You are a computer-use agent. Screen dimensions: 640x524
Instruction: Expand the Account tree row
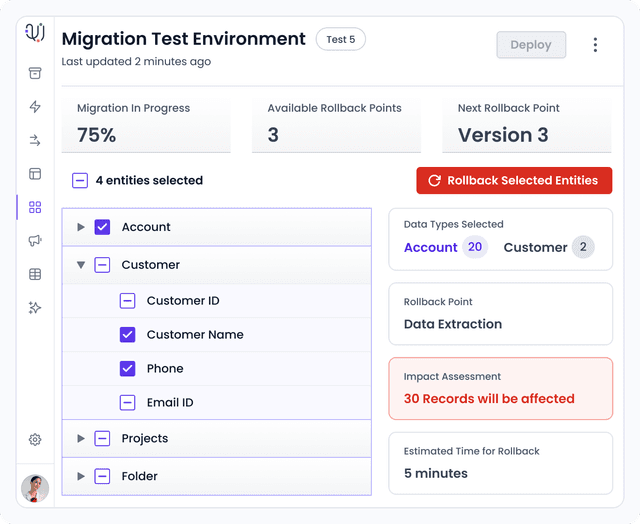tap(81, 227)
